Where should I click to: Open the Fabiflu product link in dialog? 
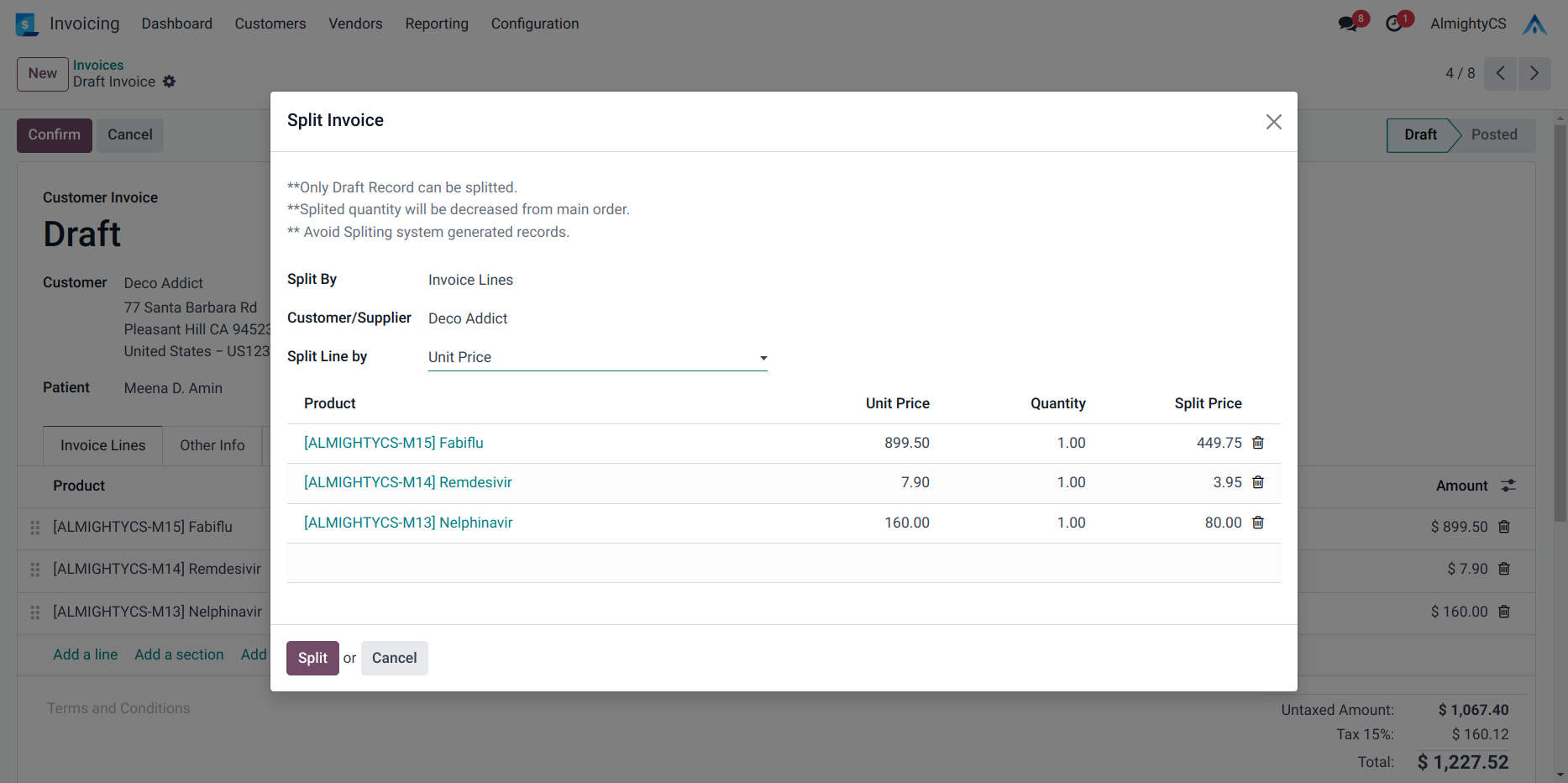(x=393, y=443)
